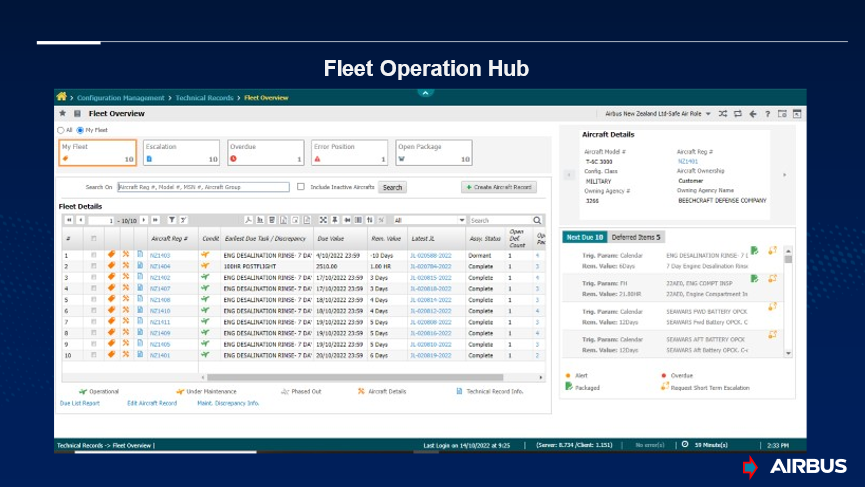Go to previous page of fleet grid

tap(81, 220)
